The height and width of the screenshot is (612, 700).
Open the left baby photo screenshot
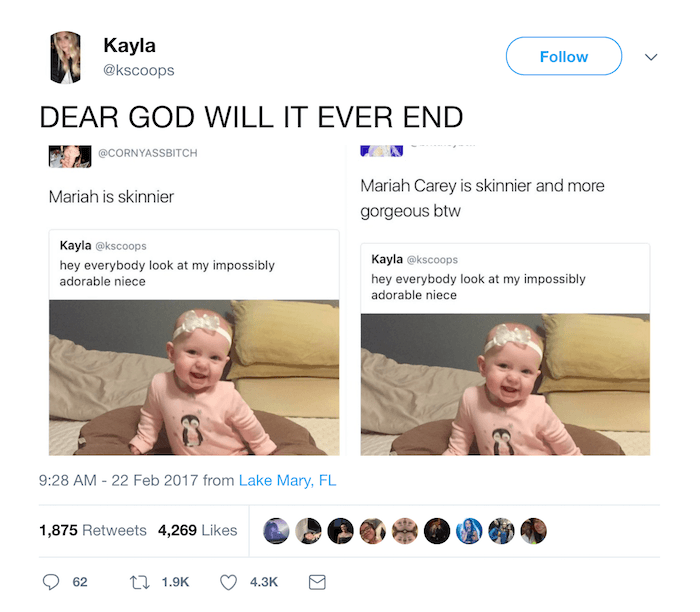click(194, 378)
